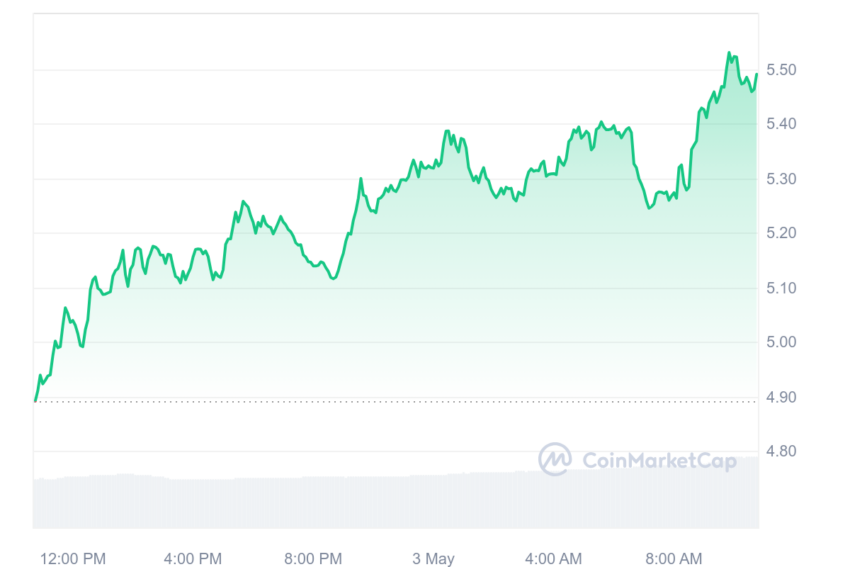Click the CoinMarketCap watermark text

click(659, 461)
